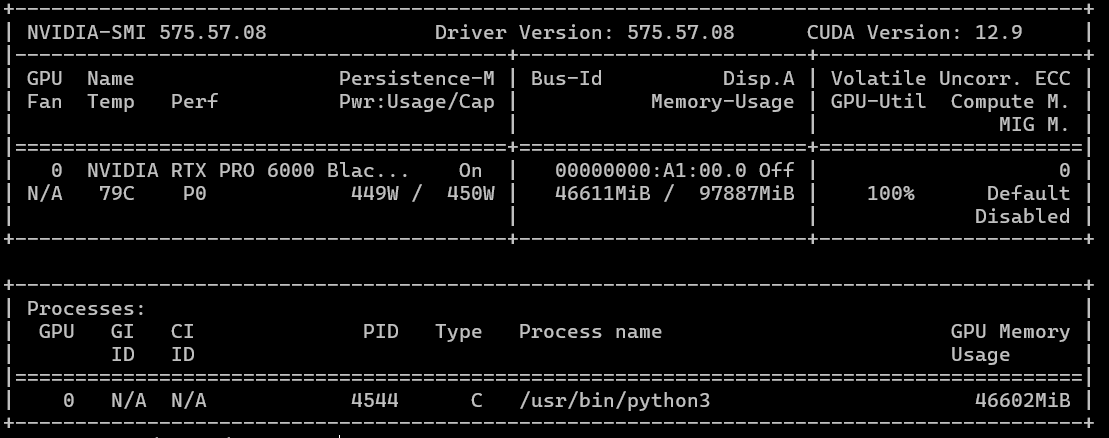Click the /usr/bin/python3 process name

pyautogui.click(x=615, y=401)
